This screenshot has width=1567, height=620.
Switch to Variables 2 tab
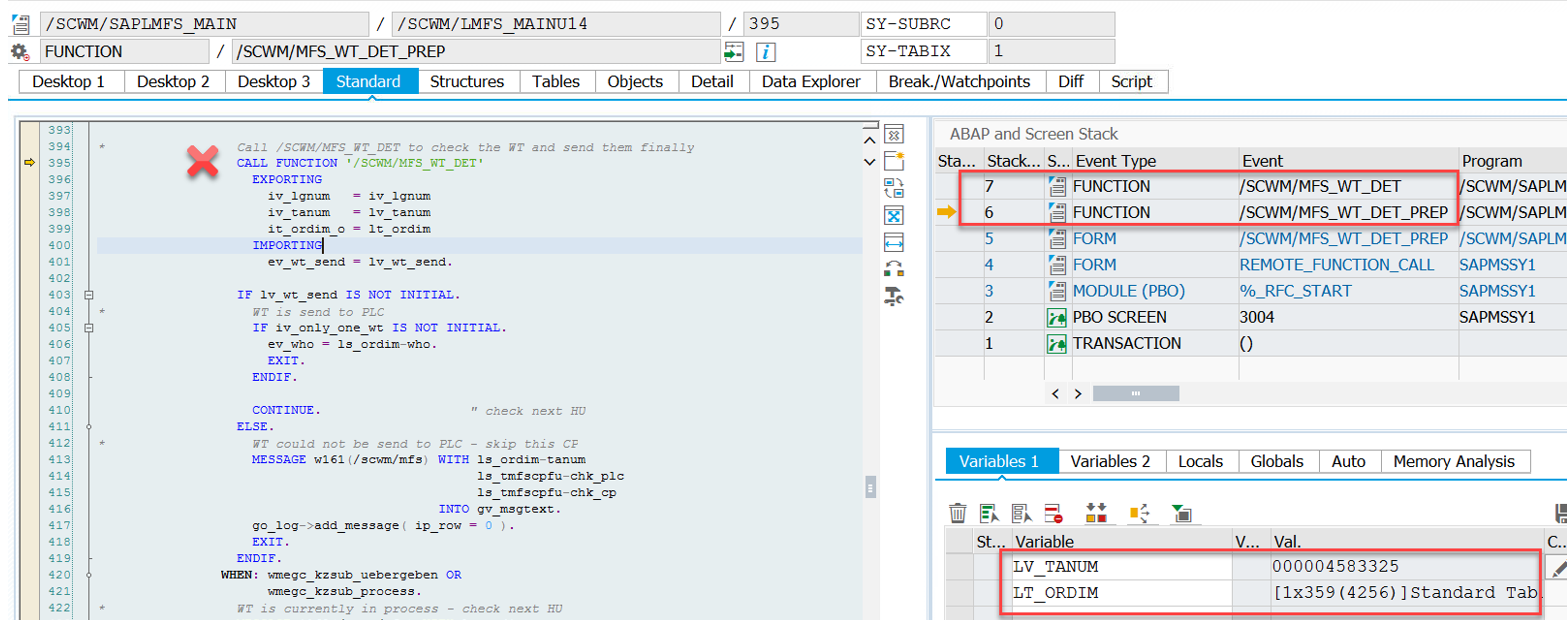(x=1110, y=461)
